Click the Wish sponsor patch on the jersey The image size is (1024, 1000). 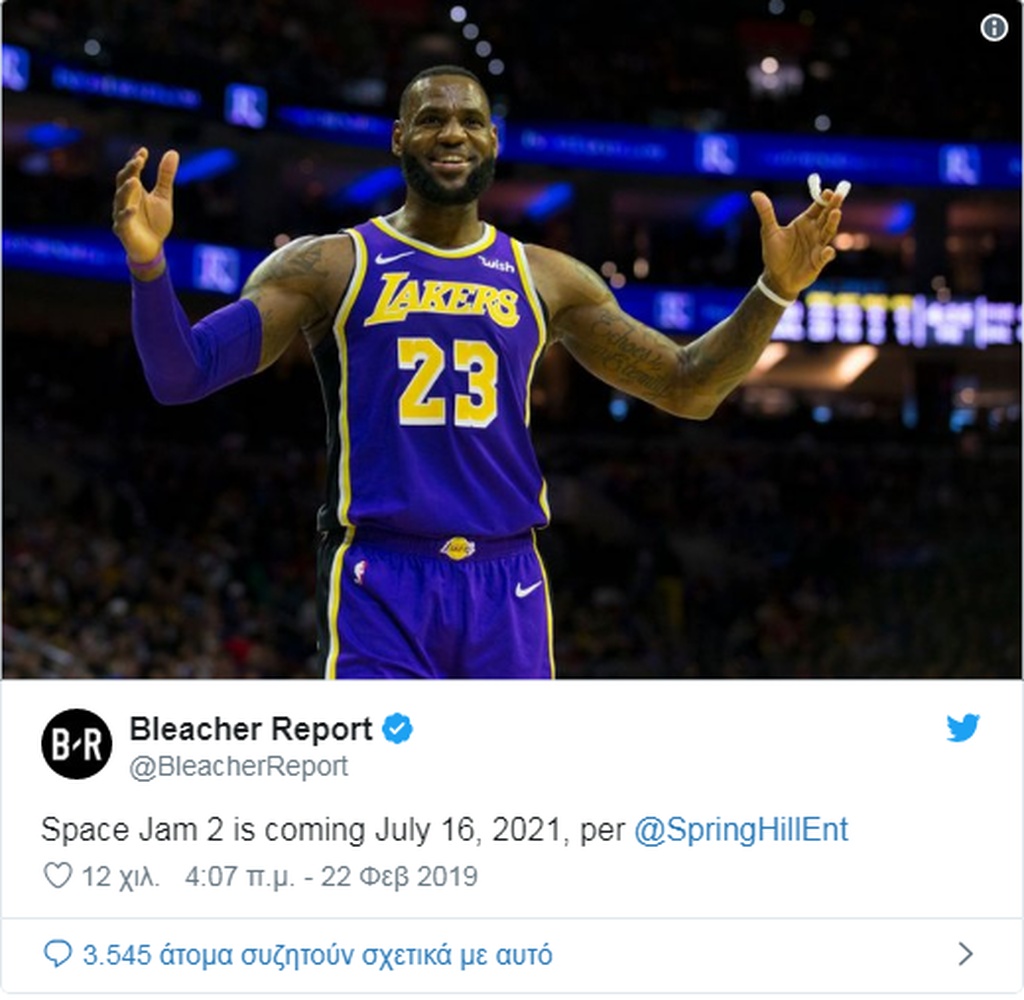click(x=497, y=265)
